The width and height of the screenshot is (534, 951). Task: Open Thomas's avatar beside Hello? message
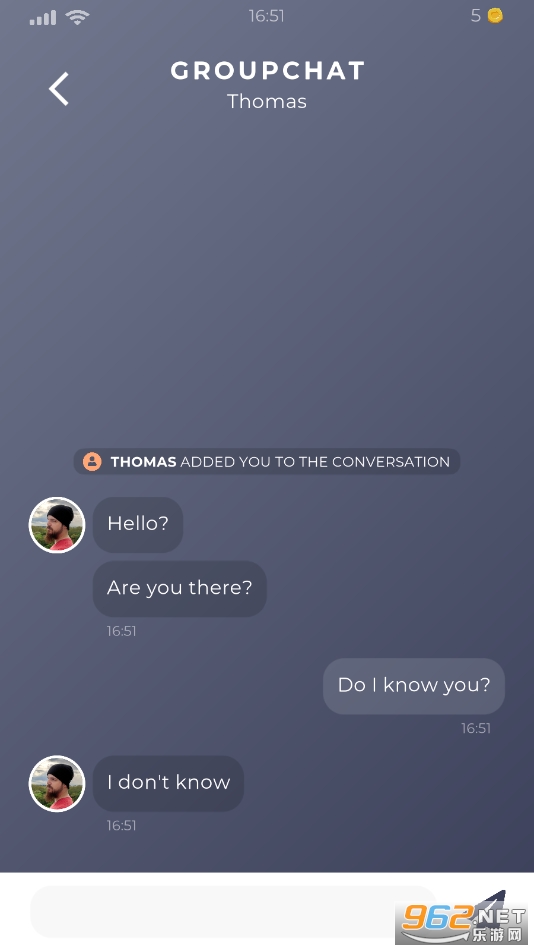tap(57, 525)
